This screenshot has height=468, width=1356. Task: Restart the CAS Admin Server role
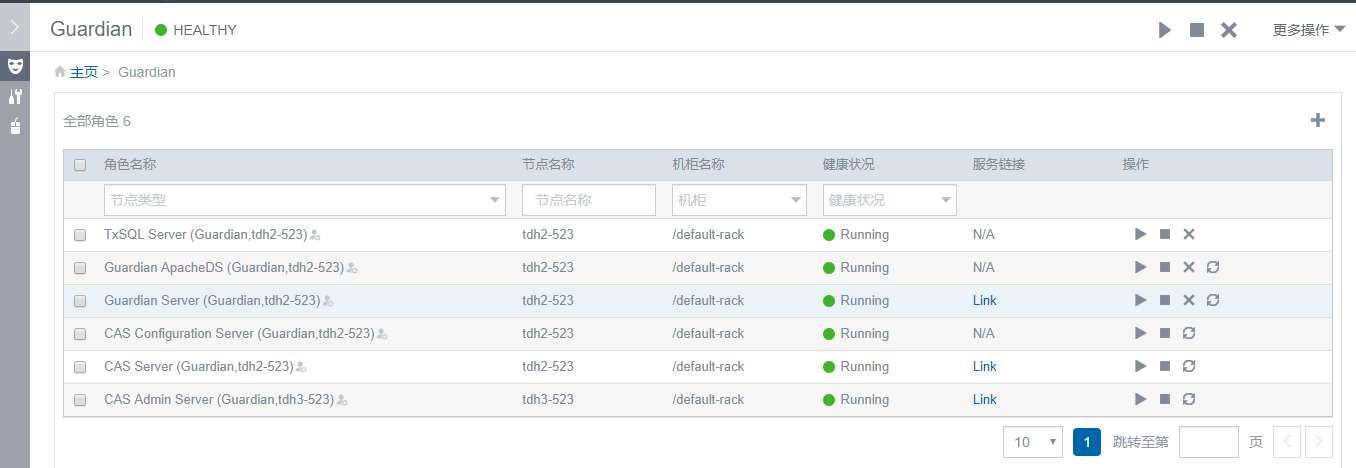tap(1189, 399)
